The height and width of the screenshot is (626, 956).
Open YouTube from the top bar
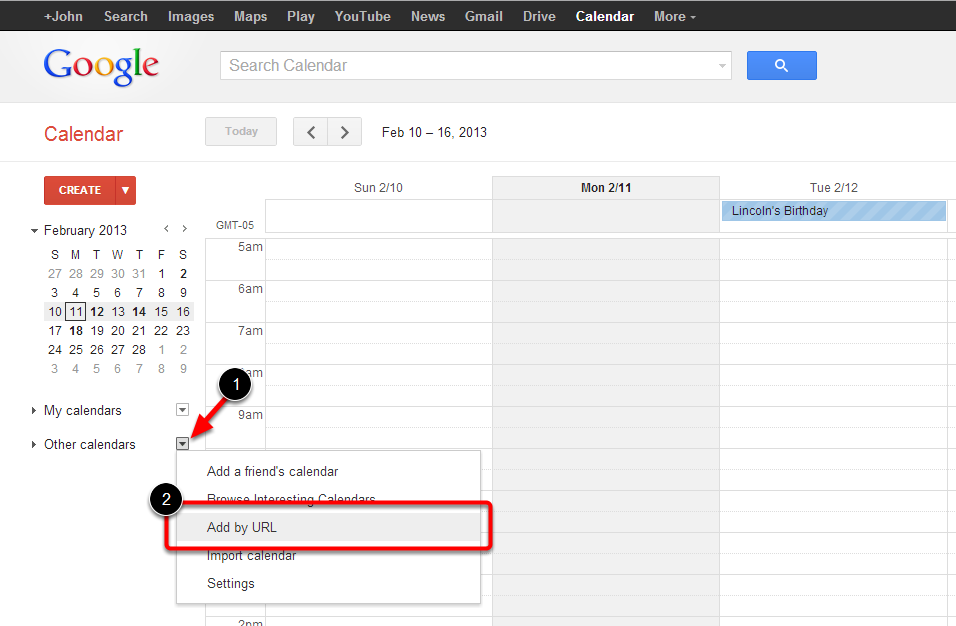click(362, 16)
